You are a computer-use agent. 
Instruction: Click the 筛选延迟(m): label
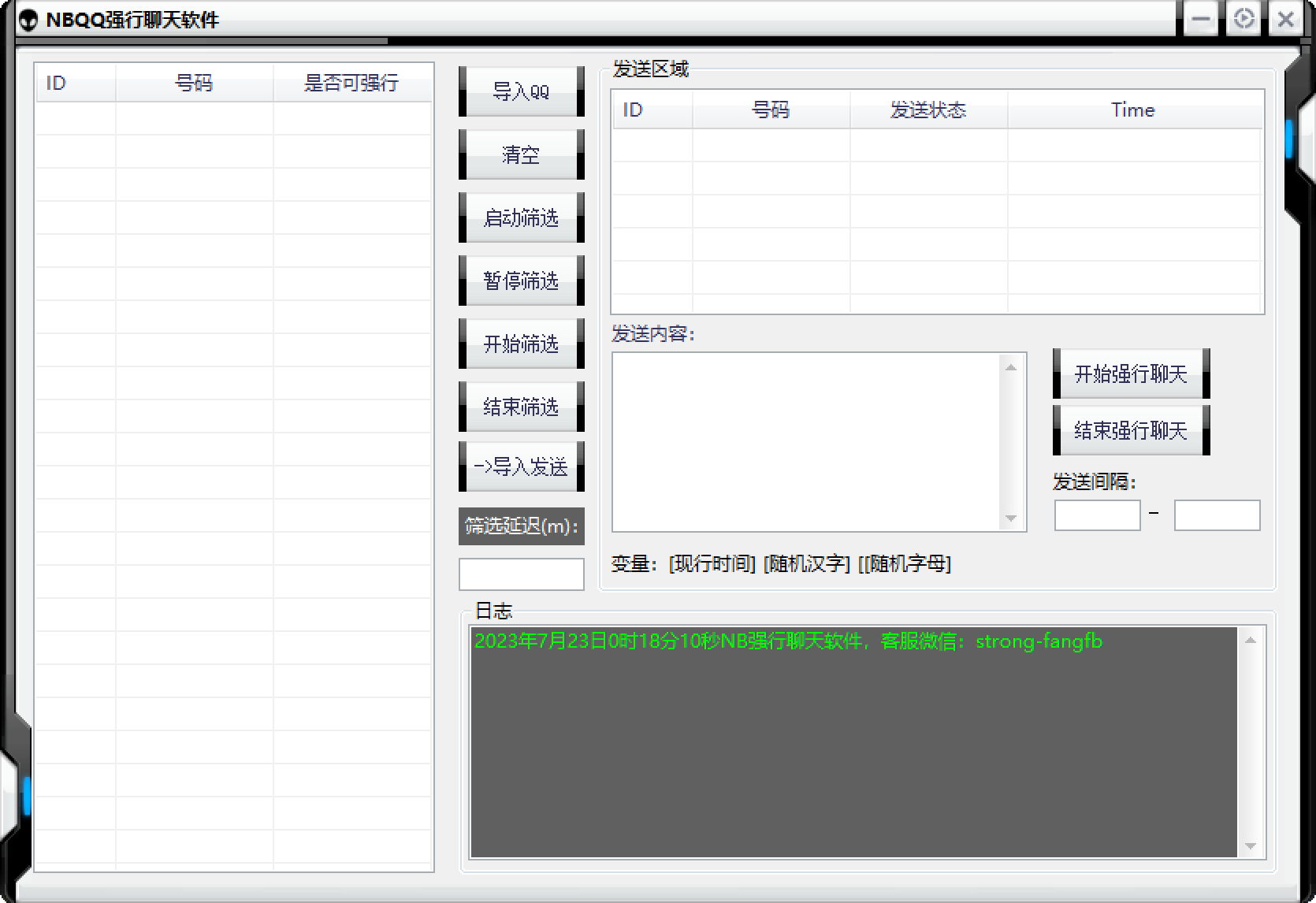522,526
